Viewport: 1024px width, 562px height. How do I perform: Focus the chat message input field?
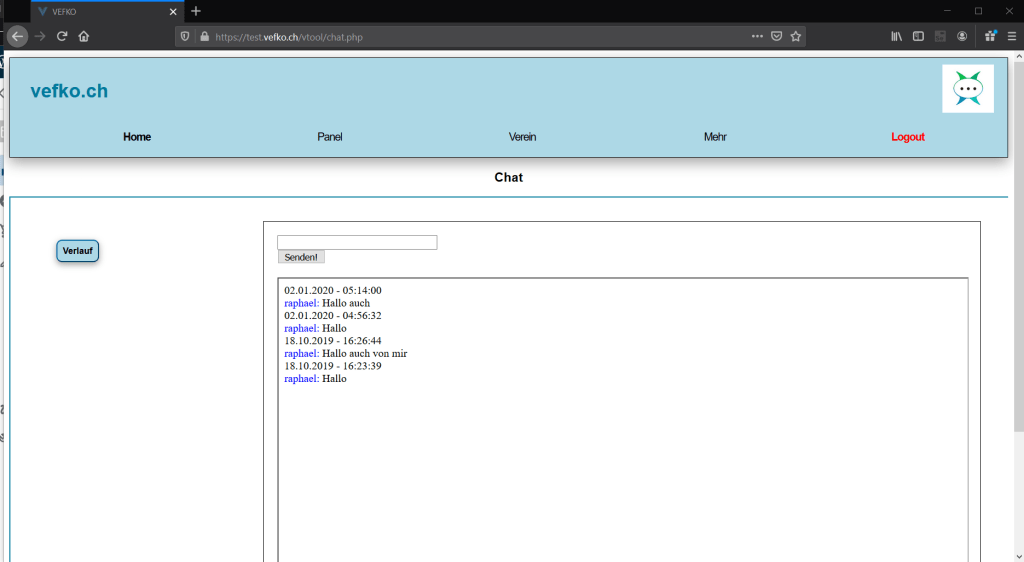click(x=357, y=242)
